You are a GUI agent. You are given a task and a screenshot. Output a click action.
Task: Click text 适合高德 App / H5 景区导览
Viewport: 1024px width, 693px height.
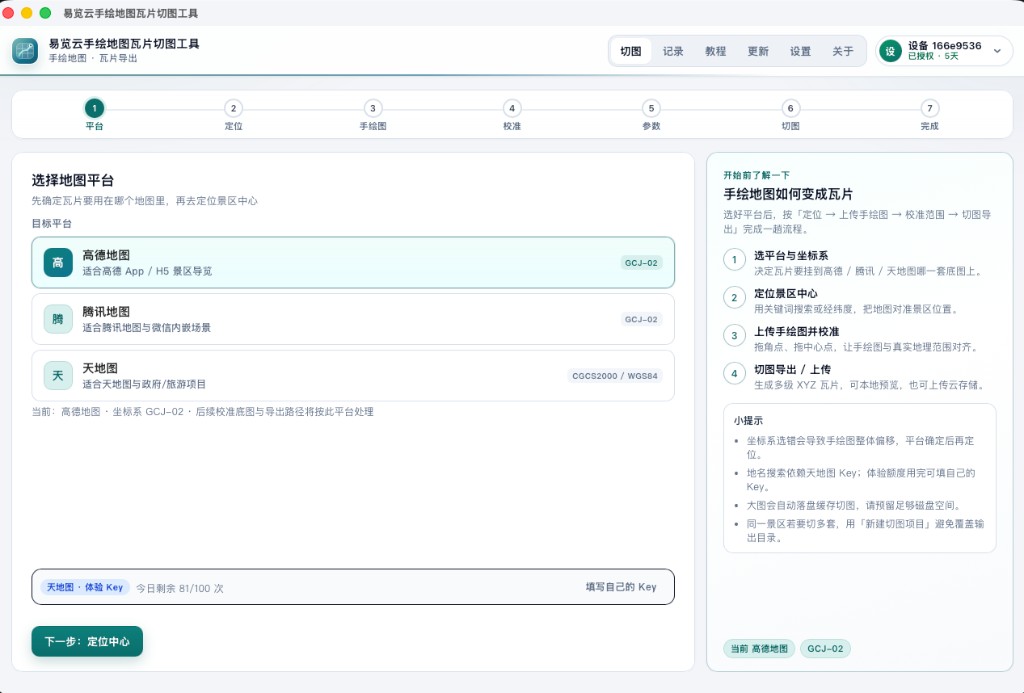pos(147,271)
